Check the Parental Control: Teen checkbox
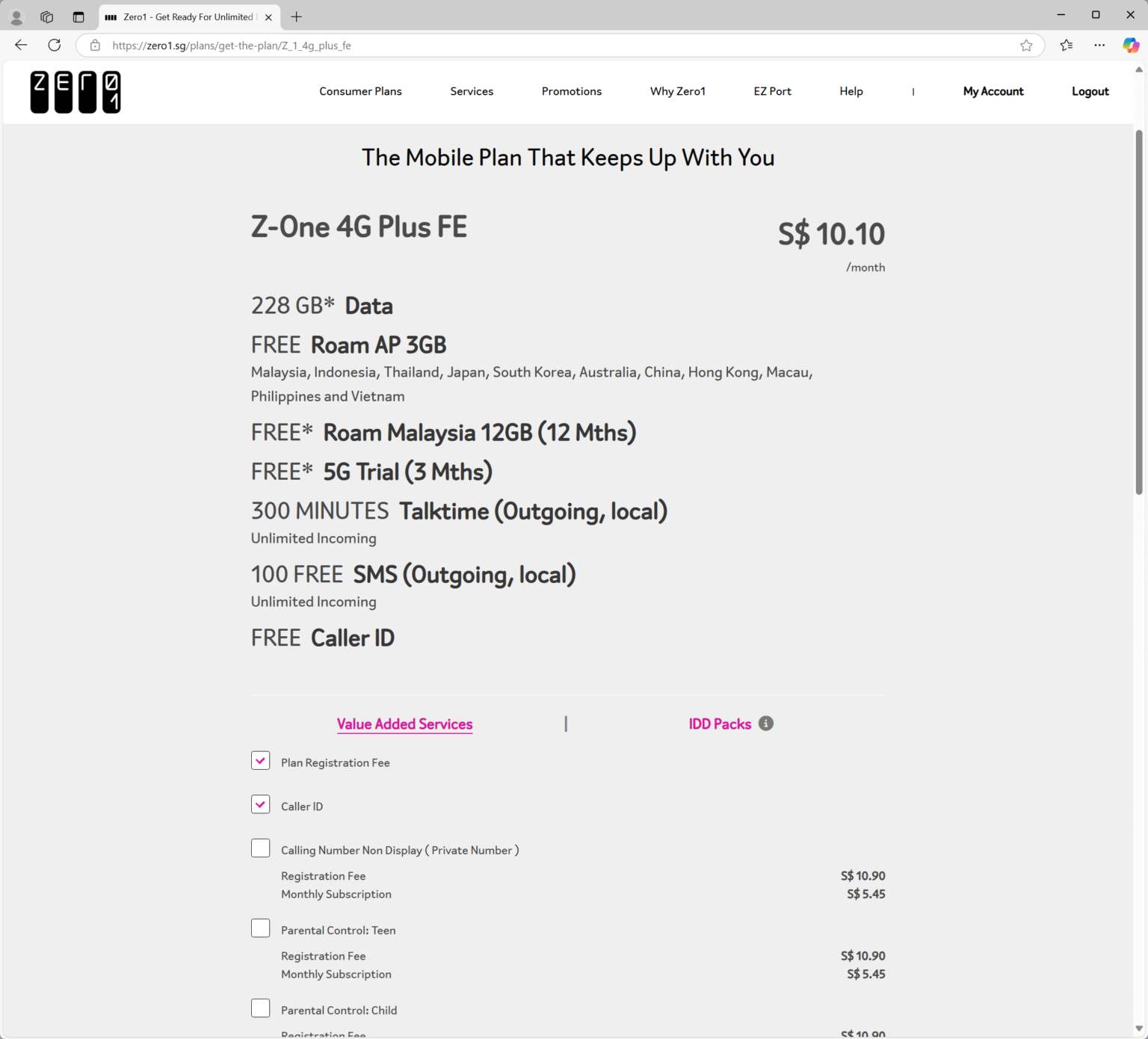 pos(260,928)
